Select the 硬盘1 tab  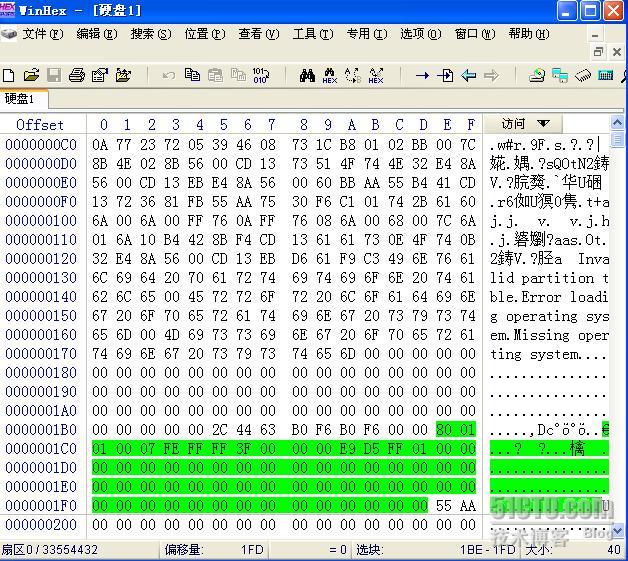(x=20, y=99)
